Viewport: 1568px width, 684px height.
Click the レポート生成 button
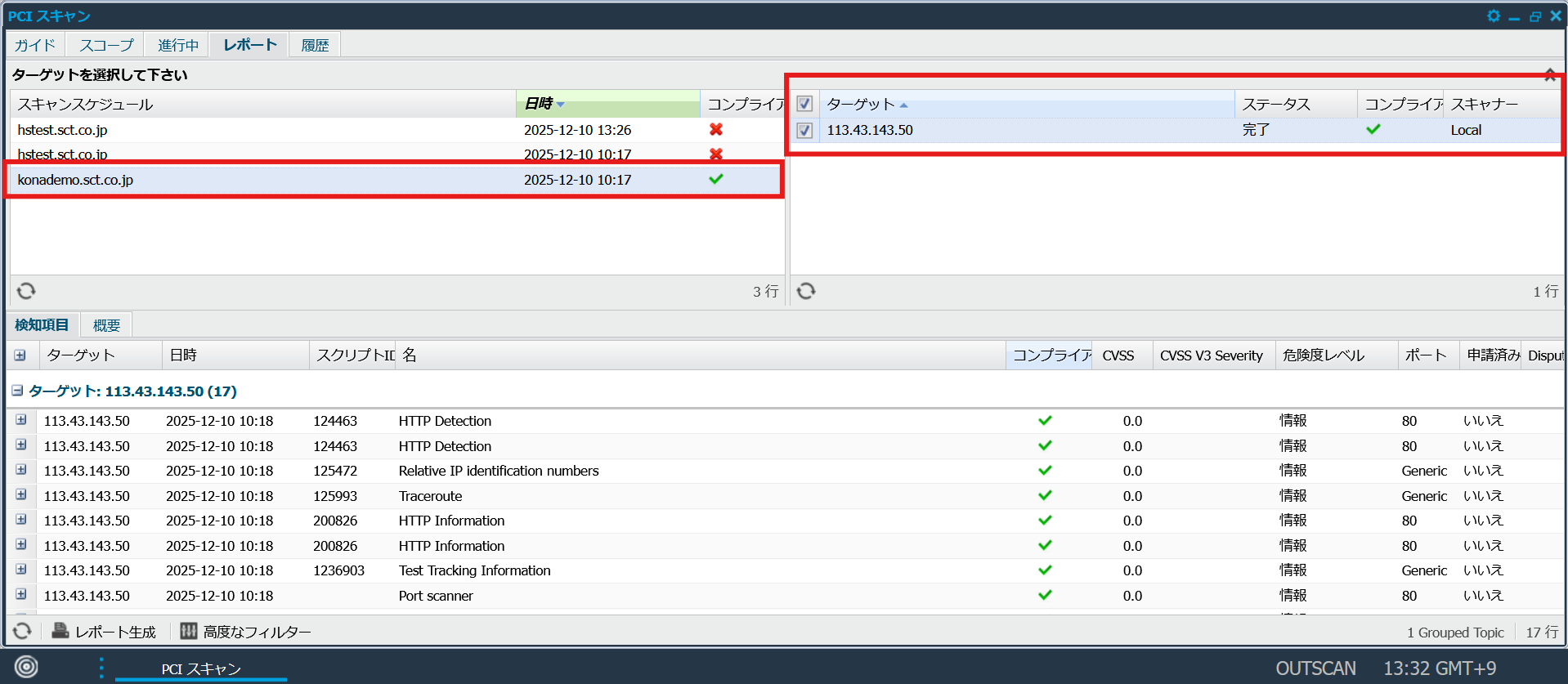click(x=104, y=632)
